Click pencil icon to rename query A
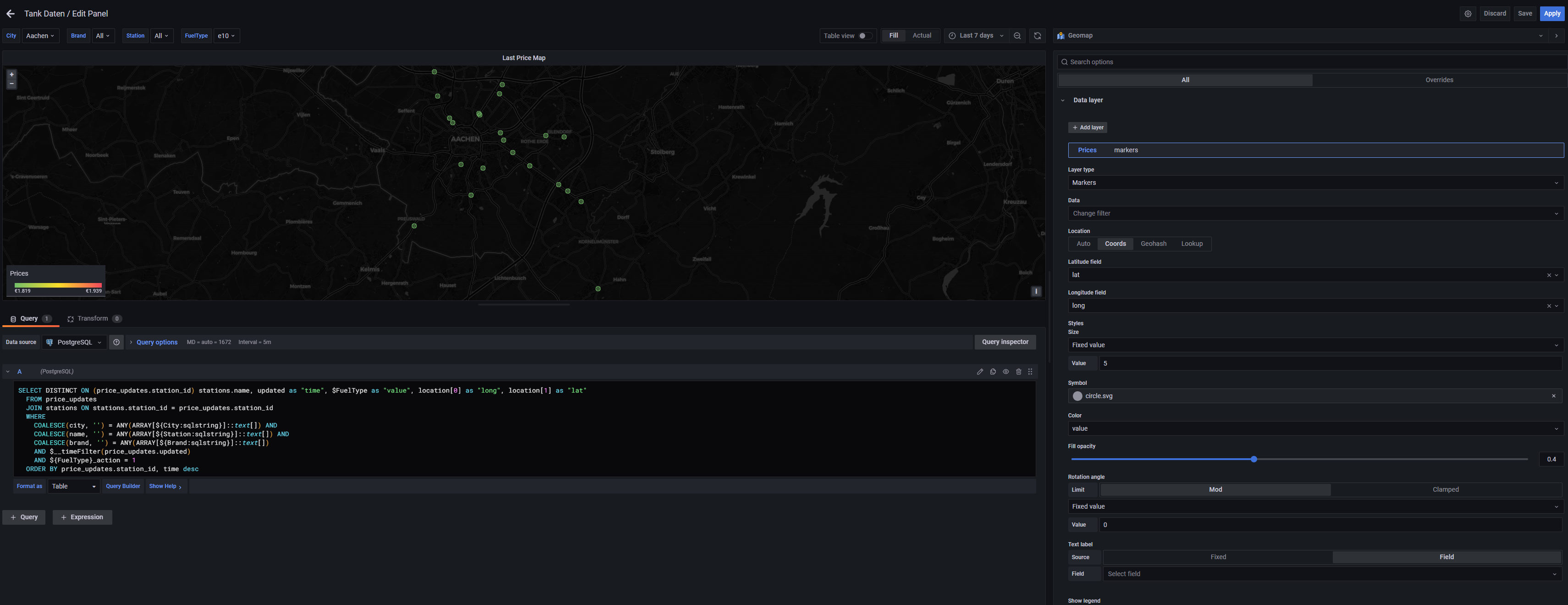Viewport: 1568px width, 605px height. [x=980, y=372]
